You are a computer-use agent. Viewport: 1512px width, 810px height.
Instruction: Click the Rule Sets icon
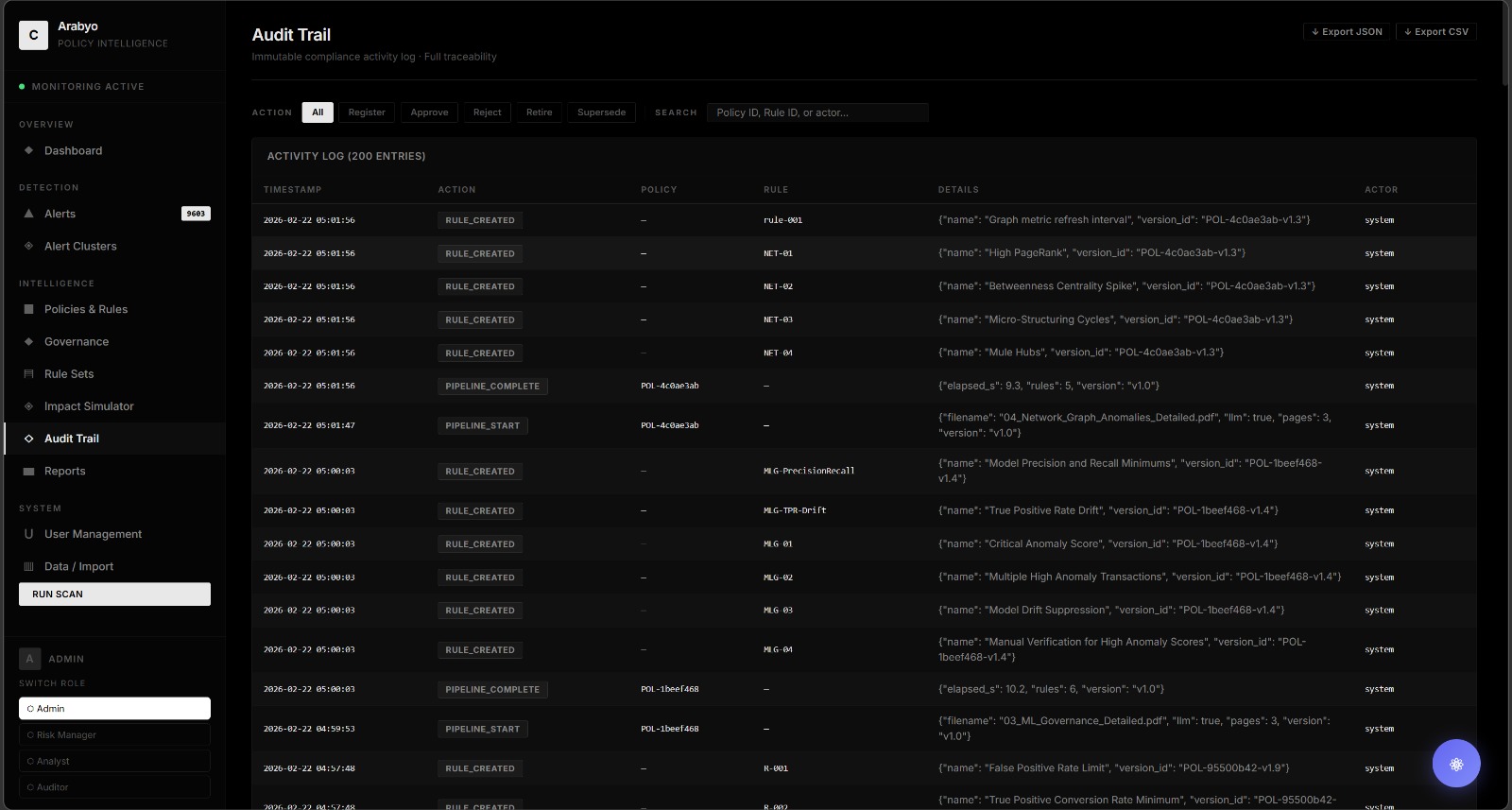[x=28, y=373]
